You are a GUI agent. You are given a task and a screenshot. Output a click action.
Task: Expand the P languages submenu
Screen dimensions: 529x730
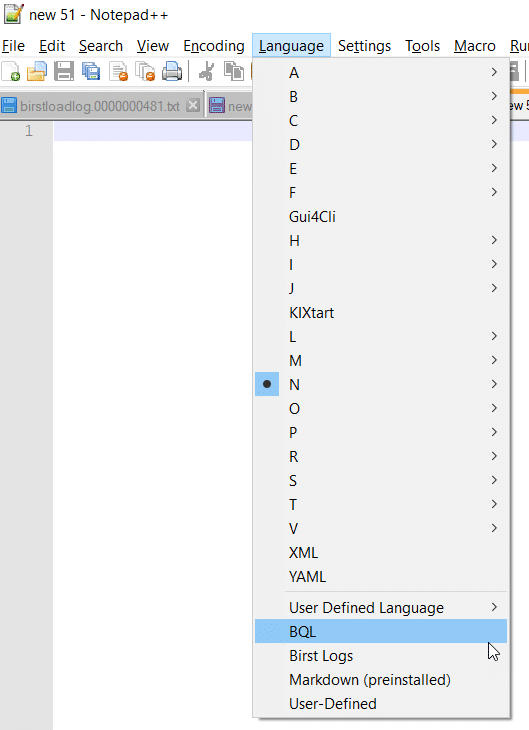tap(381, 433)
